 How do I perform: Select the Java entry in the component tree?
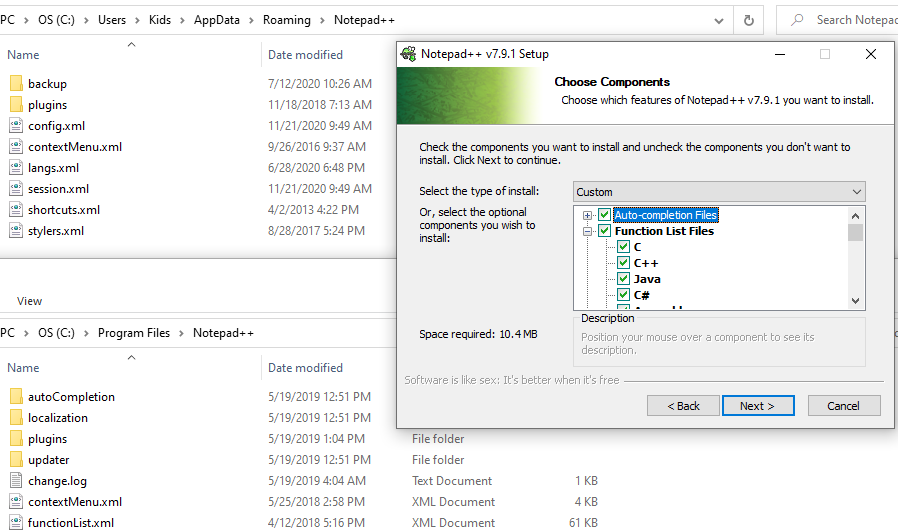coord(647,279)
